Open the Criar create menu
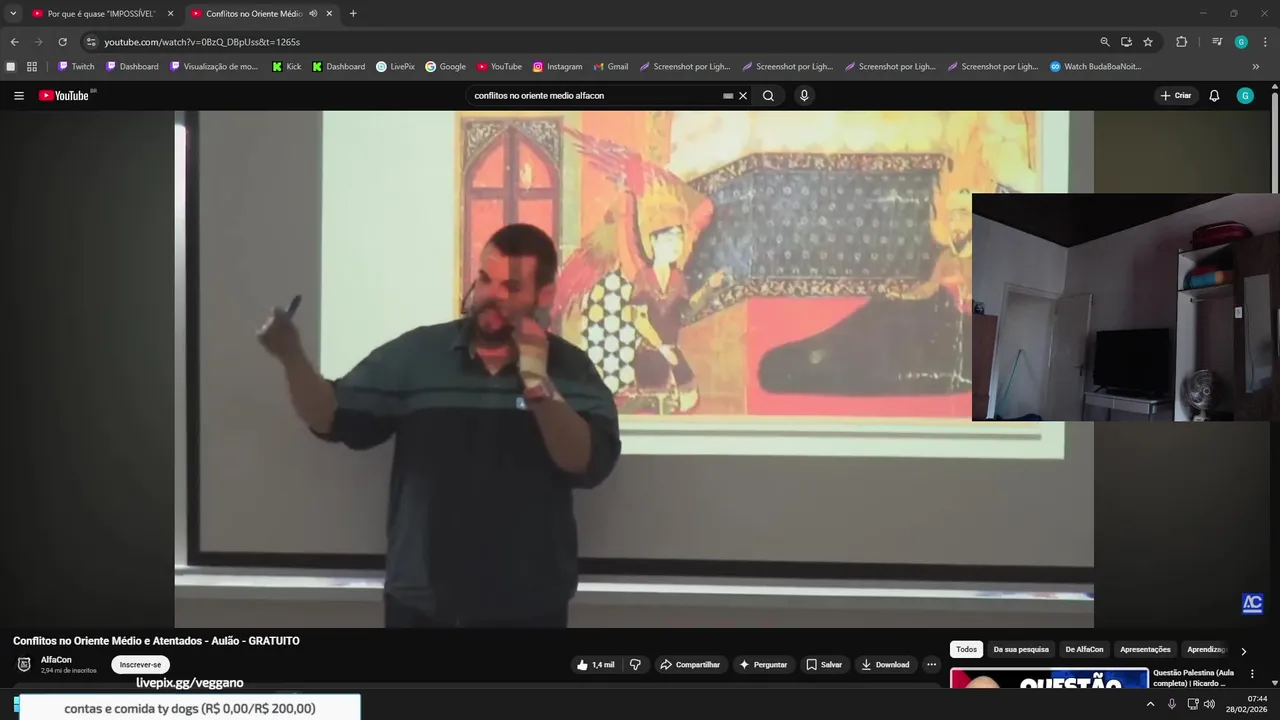Screen dimensions: 1280x720 [1176, 96]
